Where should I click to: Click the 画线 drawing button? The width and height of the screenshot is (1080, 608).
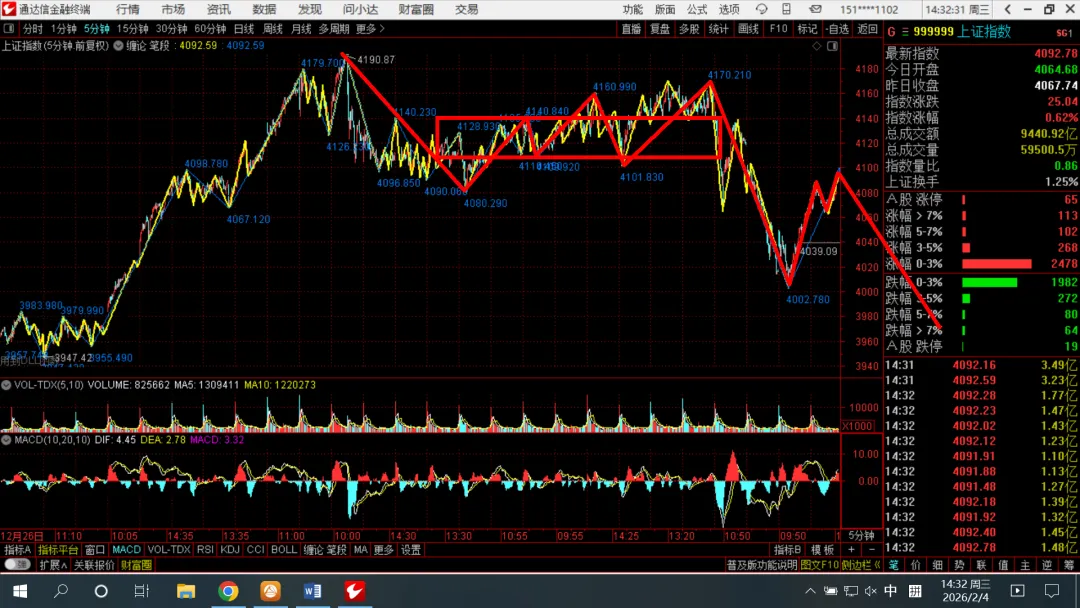(748, 29)
